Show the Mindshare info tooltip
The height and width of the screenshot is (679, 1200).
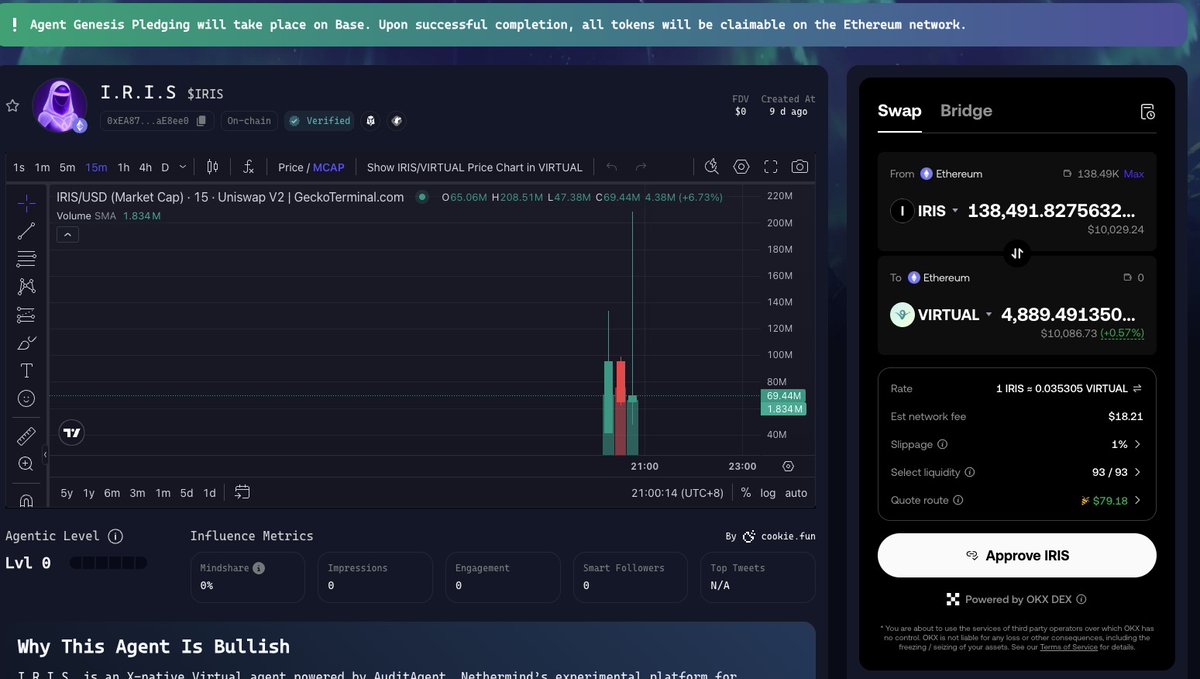click(259, 568)
